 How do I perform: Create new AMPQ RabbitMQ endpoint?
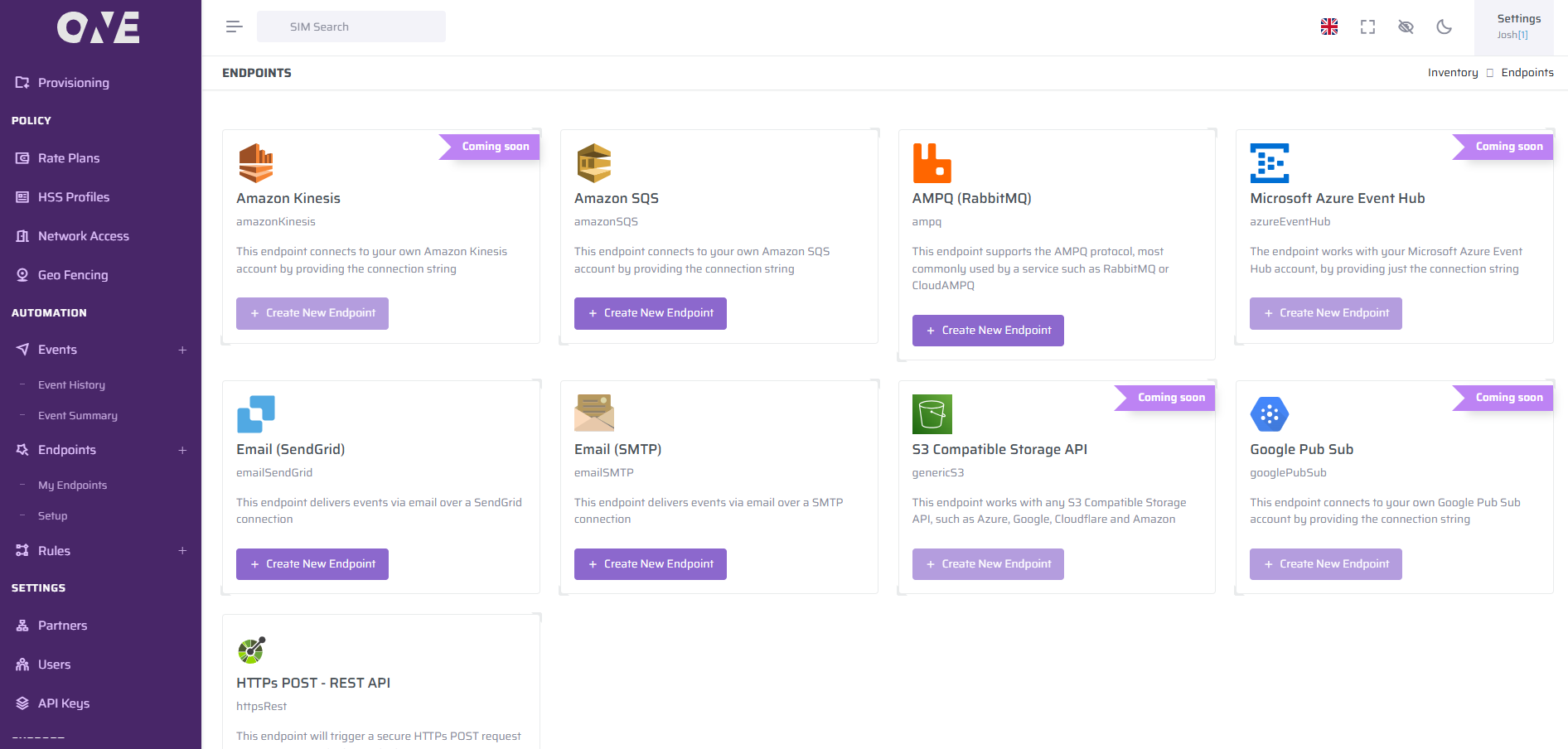click(988, 331)
